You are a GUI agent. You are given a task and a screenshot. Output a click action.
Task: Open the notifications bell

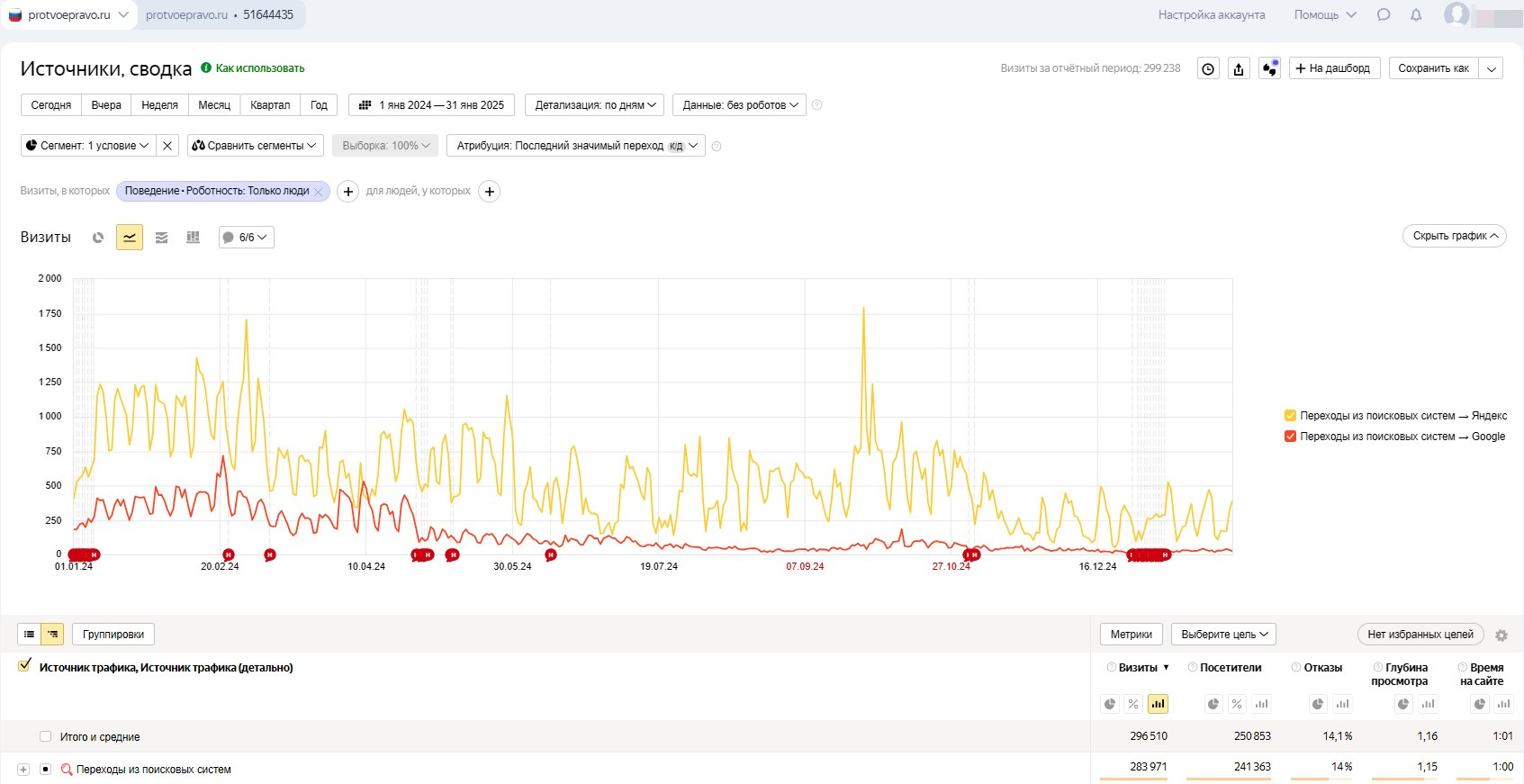pyautogui.click(x=1416, y=15)
